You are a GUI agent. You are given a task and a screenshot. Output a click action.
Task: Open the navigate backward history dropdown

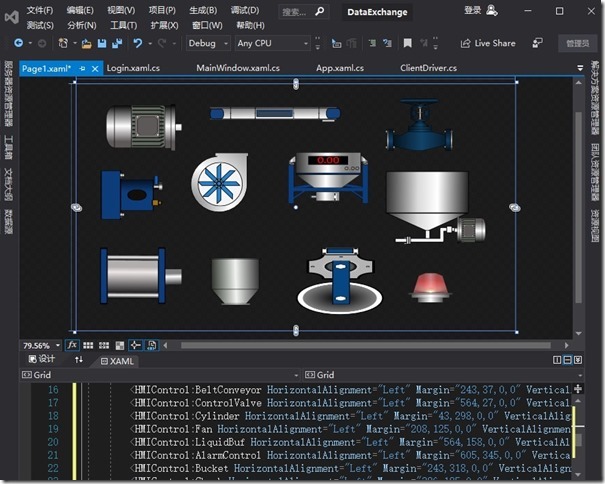pyautogui.click(x=30, y=43)
